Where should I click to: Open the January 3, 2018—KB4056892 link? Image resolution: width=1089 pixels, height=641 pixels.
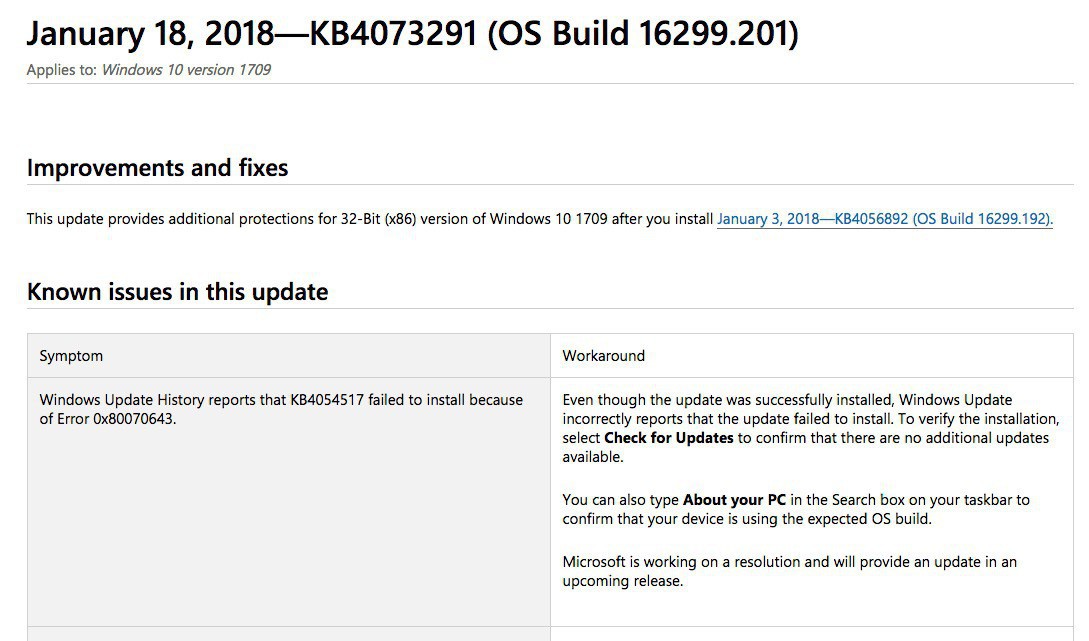point(884,219)
